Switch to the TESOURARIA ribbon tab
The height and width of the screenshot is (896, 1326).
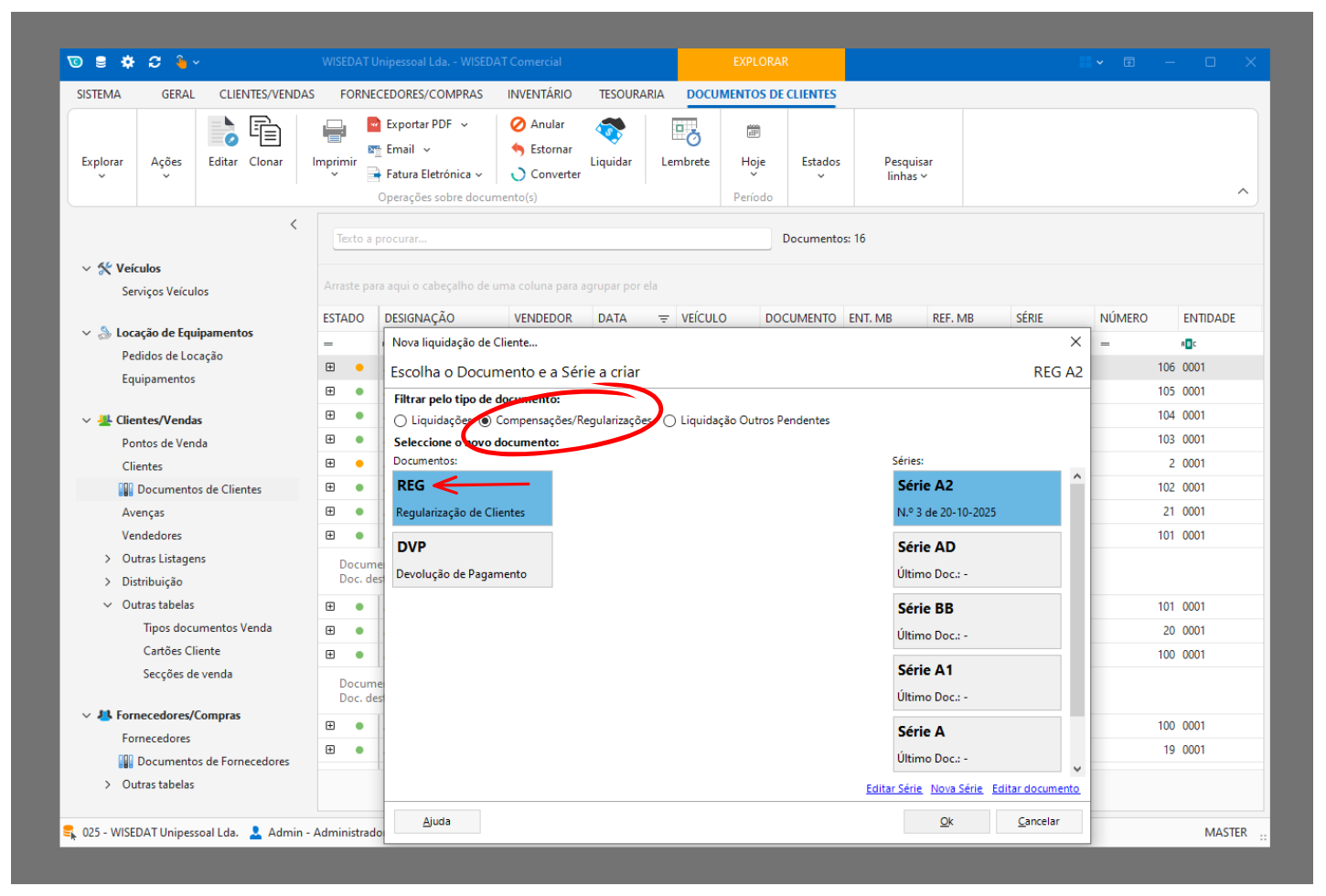point(631,94)
